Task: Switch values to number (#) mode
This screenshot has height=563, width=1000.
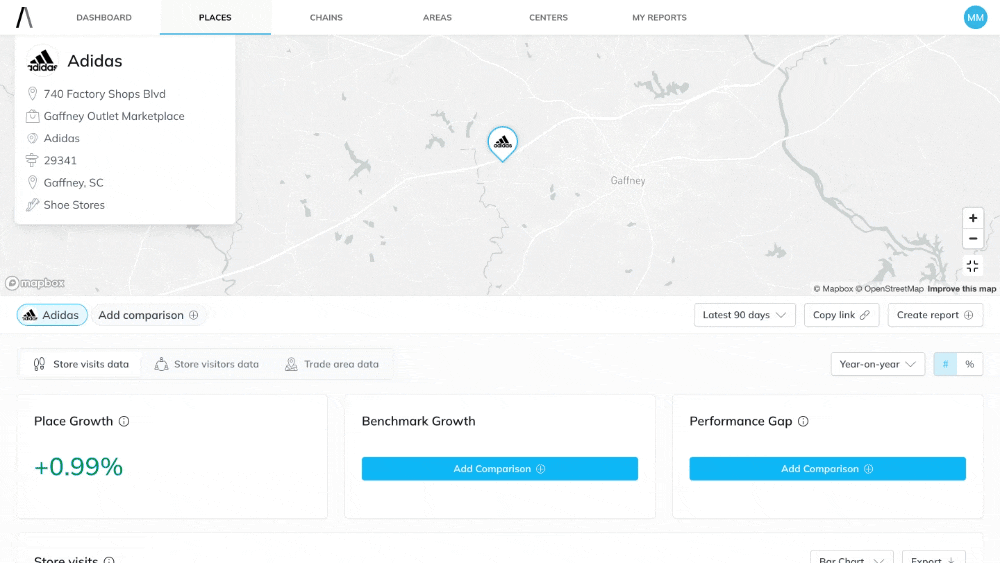Action: click(x=945, y=364)
